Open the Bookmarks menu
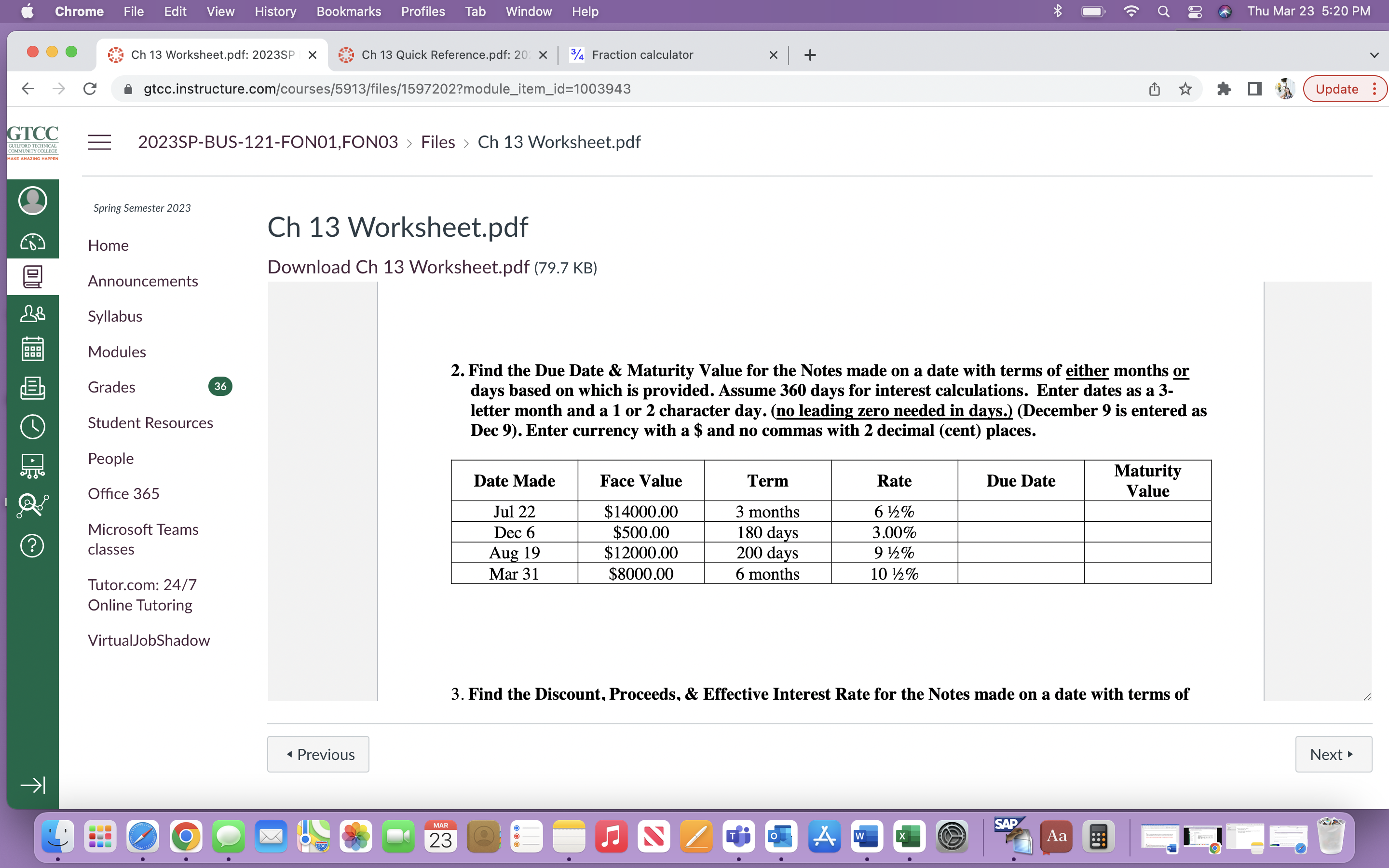The image size is (1389, 868). (x=348, y=12)
